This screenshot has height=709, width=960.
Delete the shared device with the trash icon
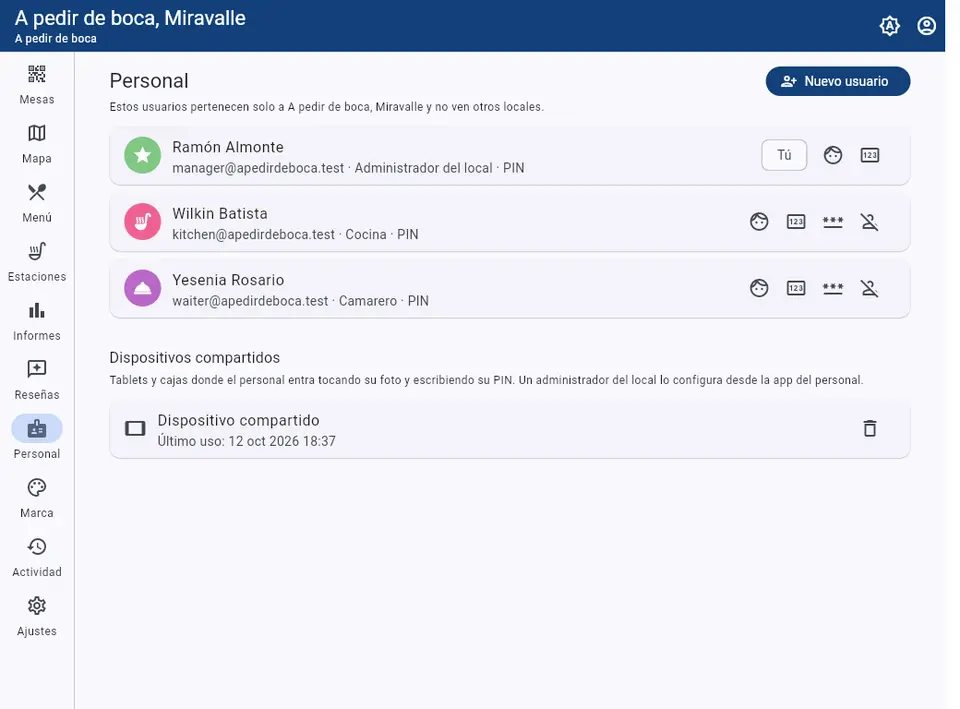(869, 428)
